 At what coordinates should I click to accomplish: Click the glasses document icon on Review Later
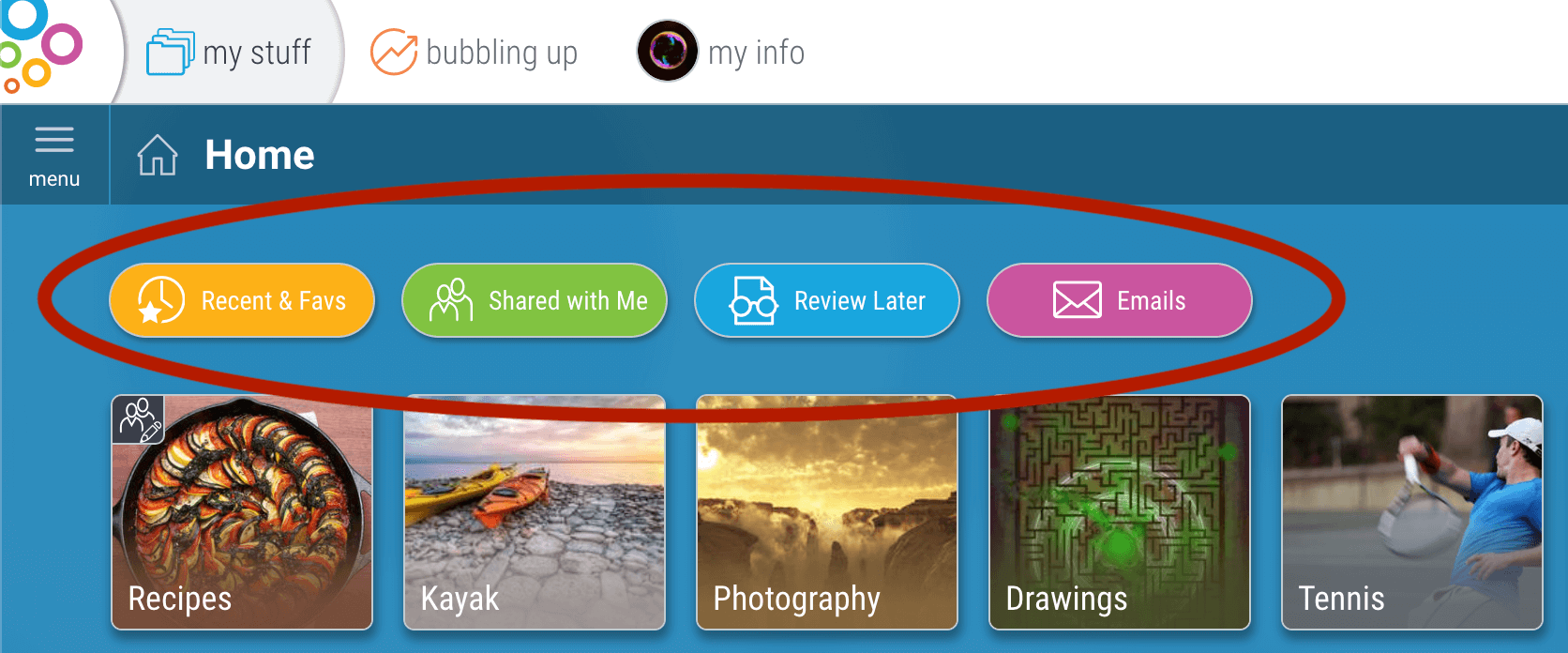754,300
